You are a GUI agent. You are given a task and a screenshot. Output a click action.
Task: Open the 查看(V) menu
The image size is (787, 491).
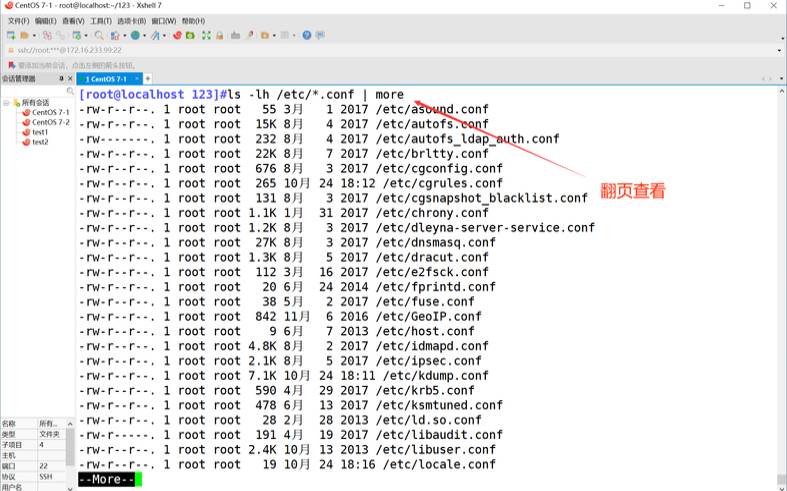coord(73,21)
